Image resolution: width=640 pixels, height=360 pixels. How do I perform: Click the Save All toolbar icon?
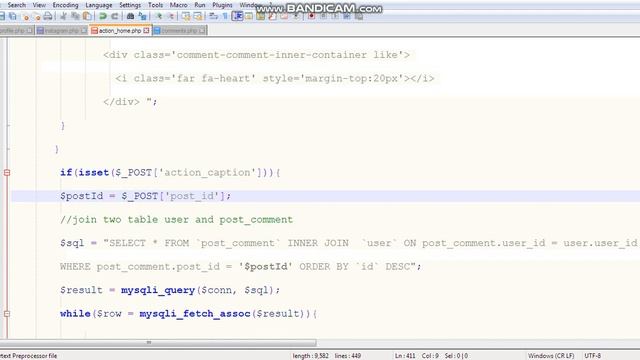tap(13, 16)
